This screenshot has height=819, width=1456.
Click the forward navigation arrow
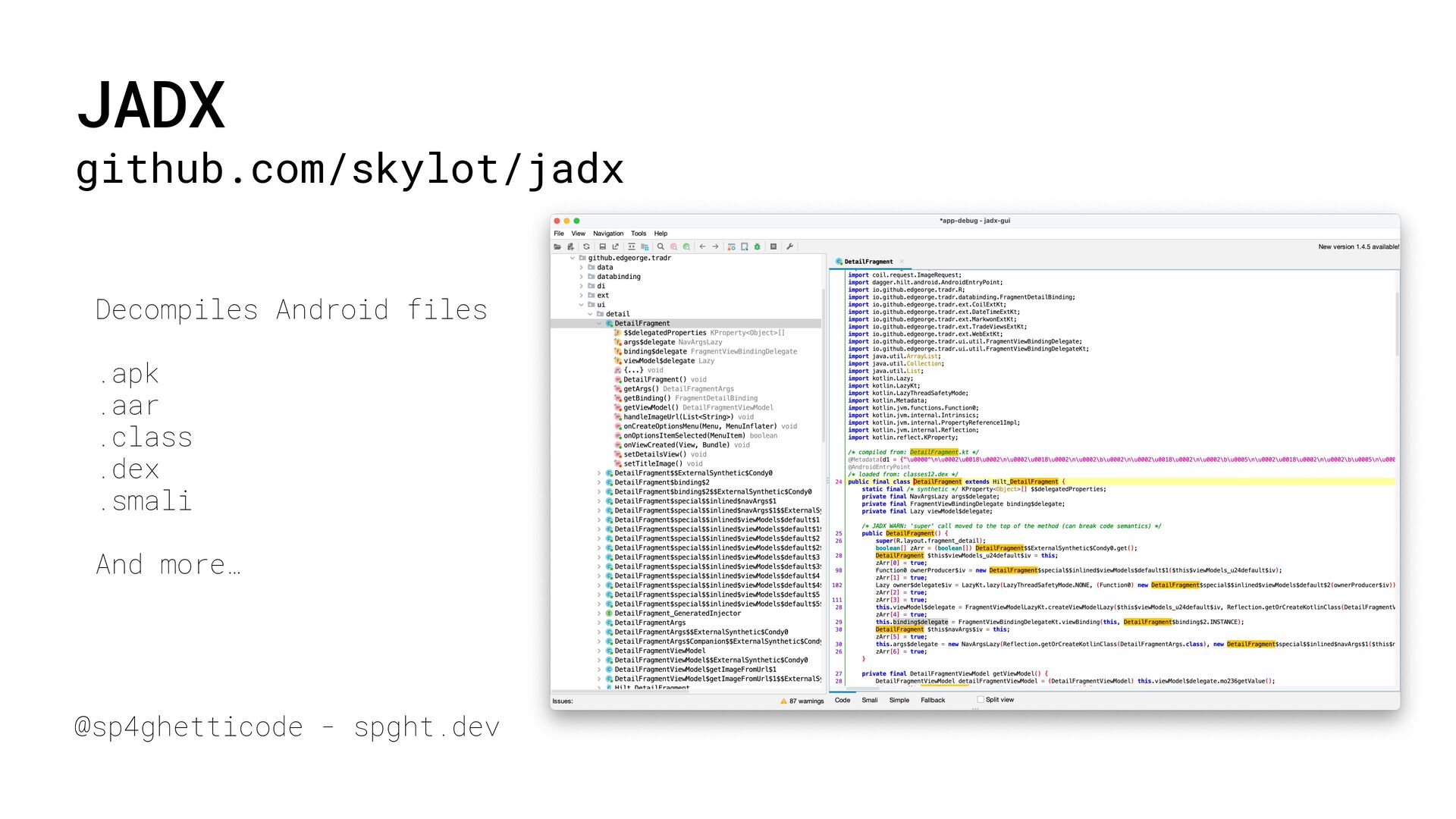click(715, 246)
